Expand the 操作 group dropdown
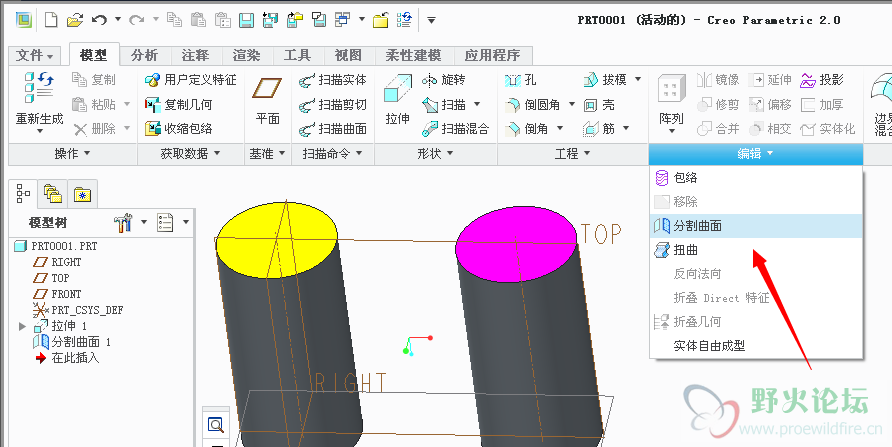The image size is (892, 447). point(72,154)
